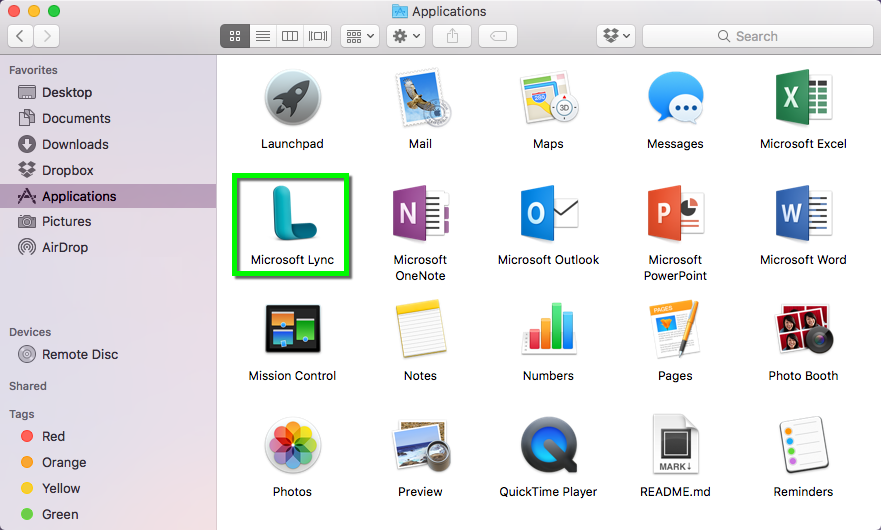This screenshot has width=881, height=530.
Task: Open the Launchpad app icon
Action: click(x=292, y=98)
